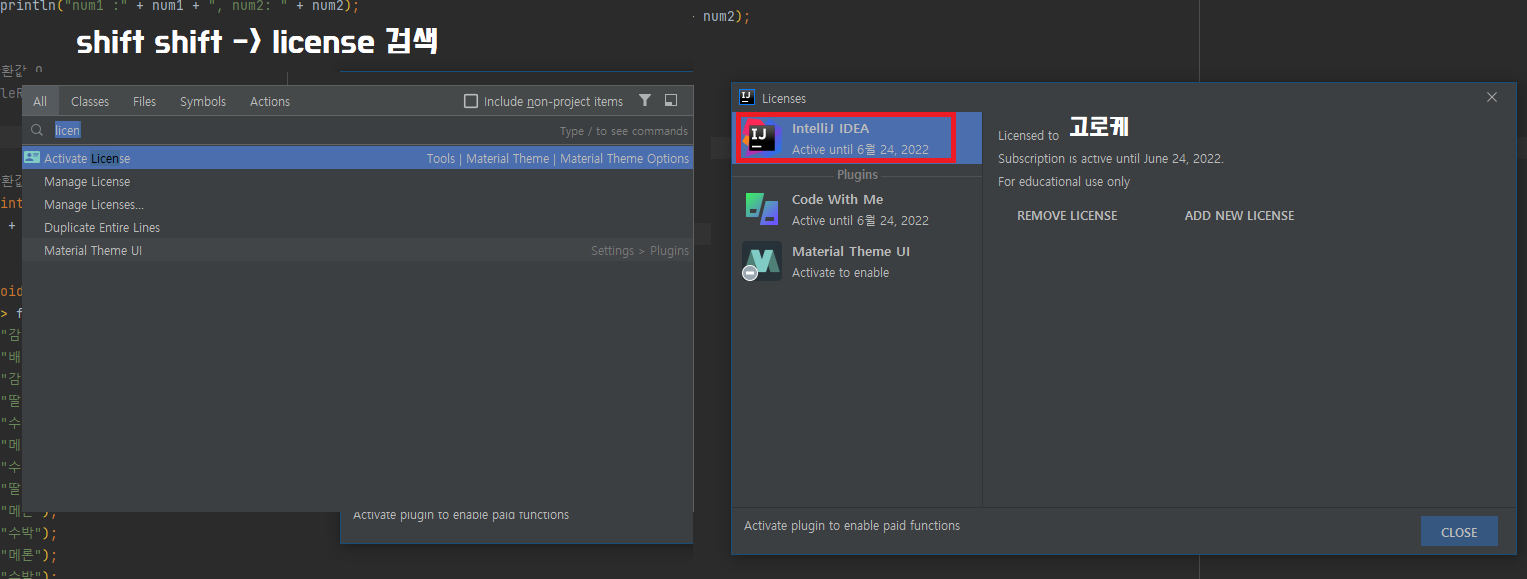
Task: Click the Code With Me plugin icon
Action: (762, 209)
